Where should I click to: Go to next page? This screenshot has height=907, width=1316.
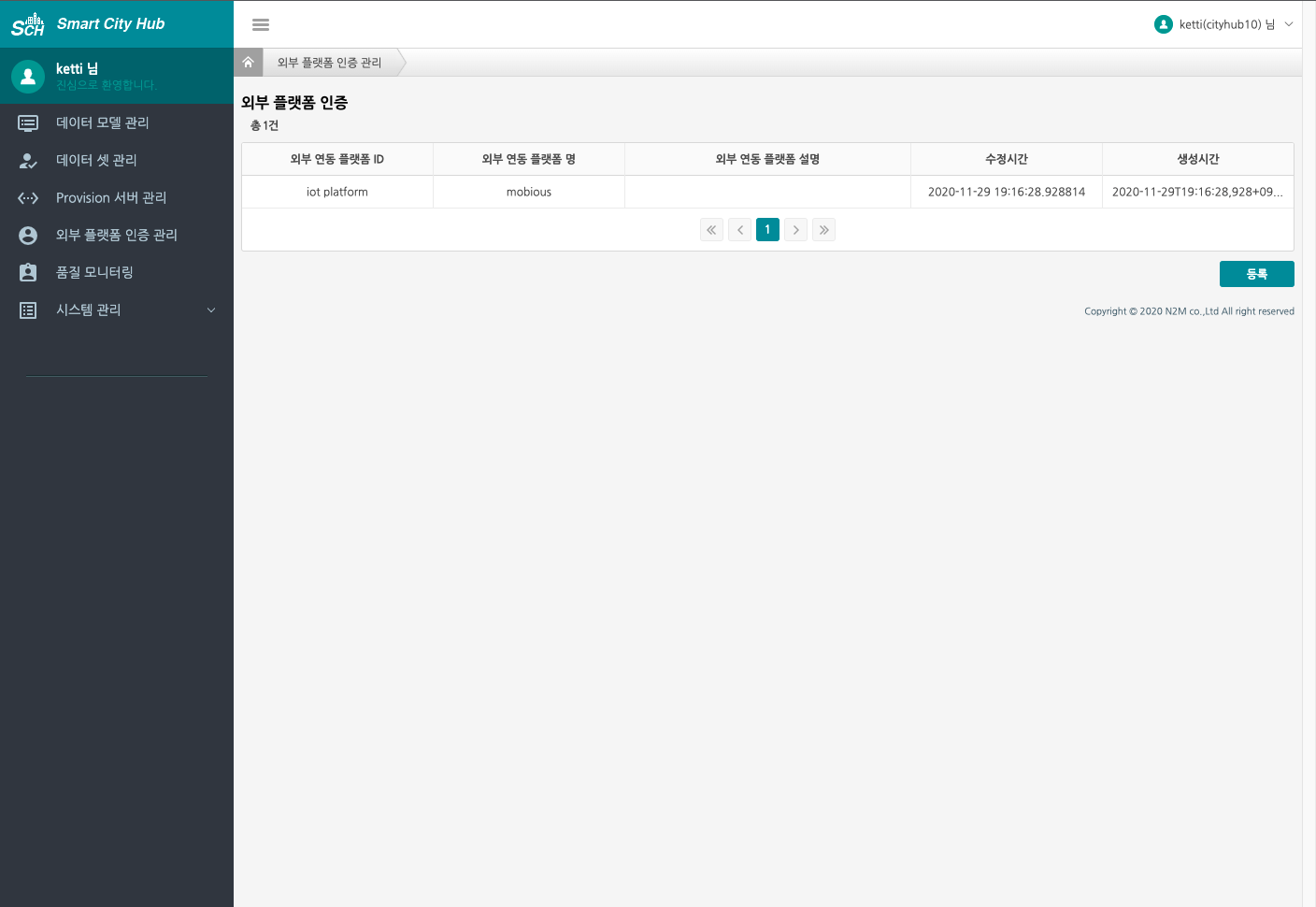click(795, 230)
